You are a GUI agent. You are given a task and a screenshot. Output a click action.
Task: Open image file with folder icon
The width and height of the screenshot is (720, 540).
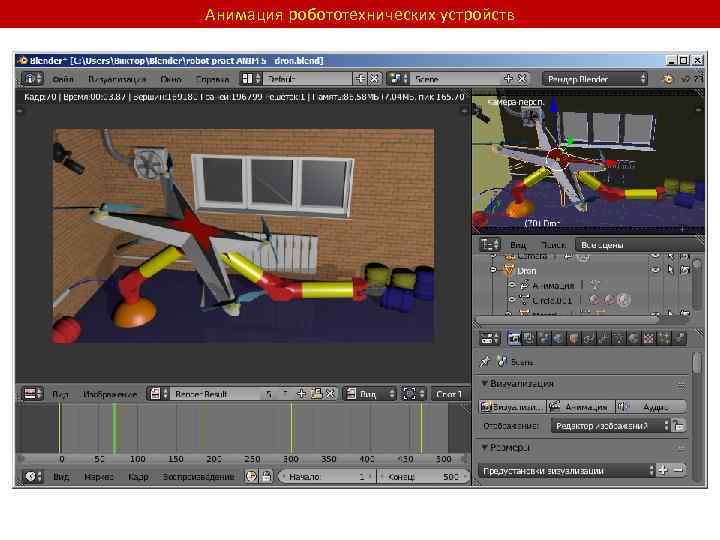coord(316,394)
